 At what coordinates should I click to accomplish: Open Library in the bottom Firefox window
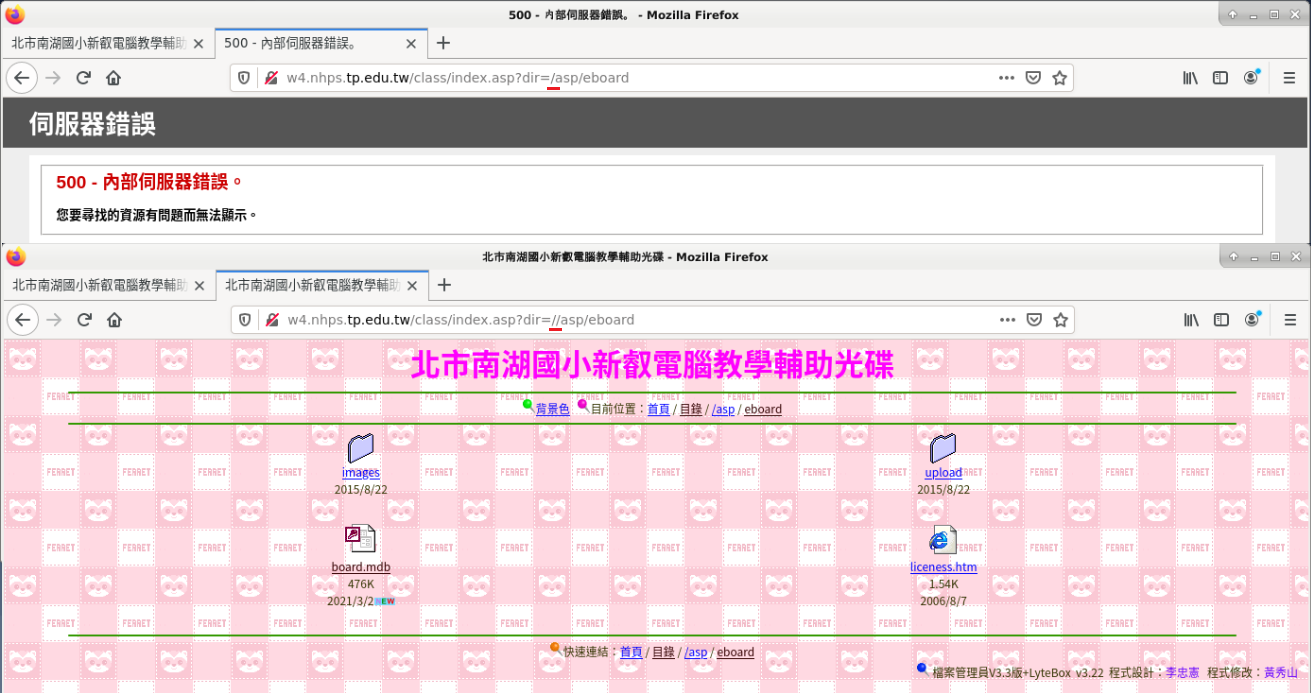pos(1191,320)
